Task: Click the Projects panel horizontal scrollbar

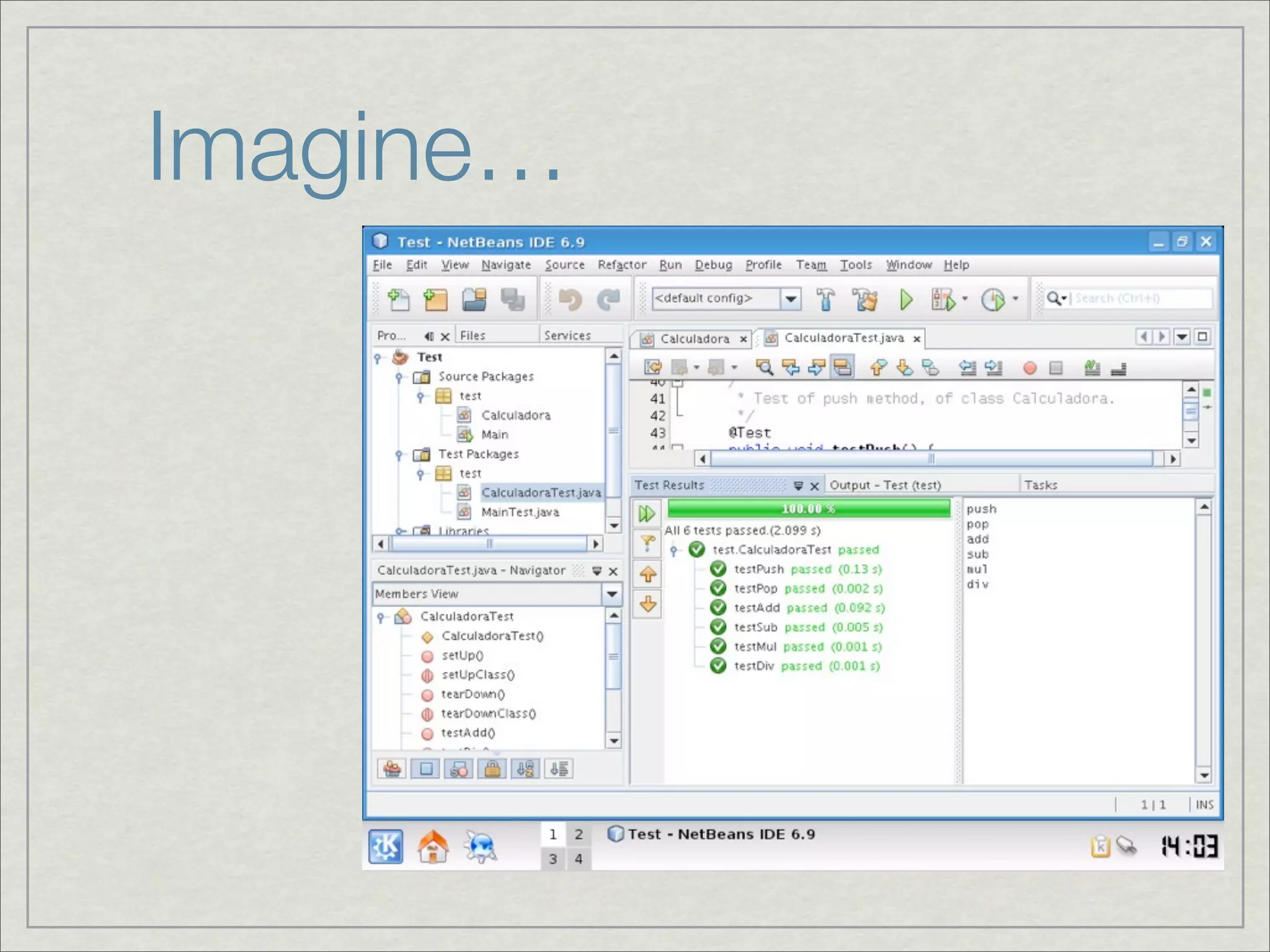Action: (x=489, y=544)
